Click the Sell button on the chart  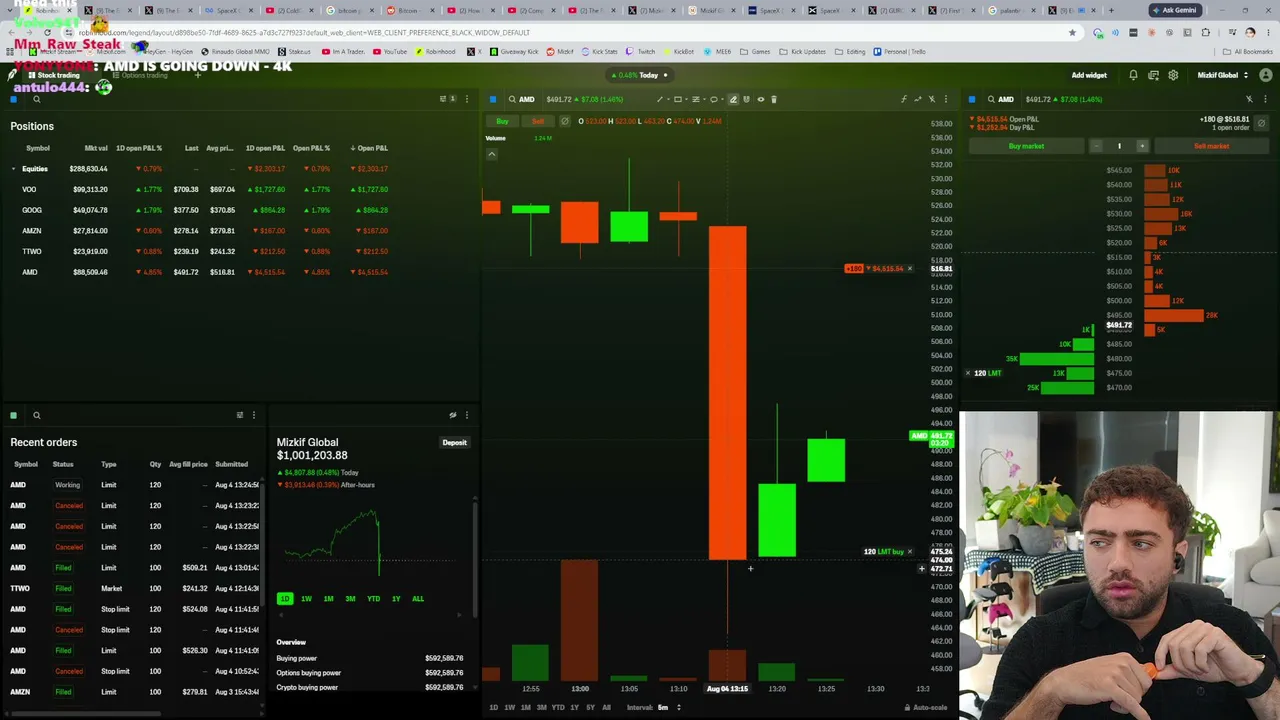click(x=538, y=121)
